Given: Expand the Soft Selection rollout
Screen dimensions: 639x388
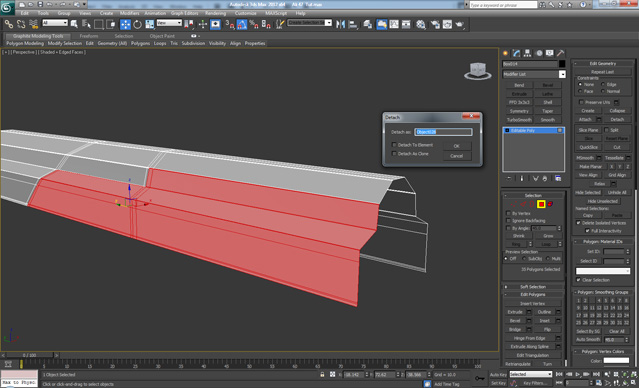Looking at the screenshot, I should pyautogui.click(x=533, y=287).
